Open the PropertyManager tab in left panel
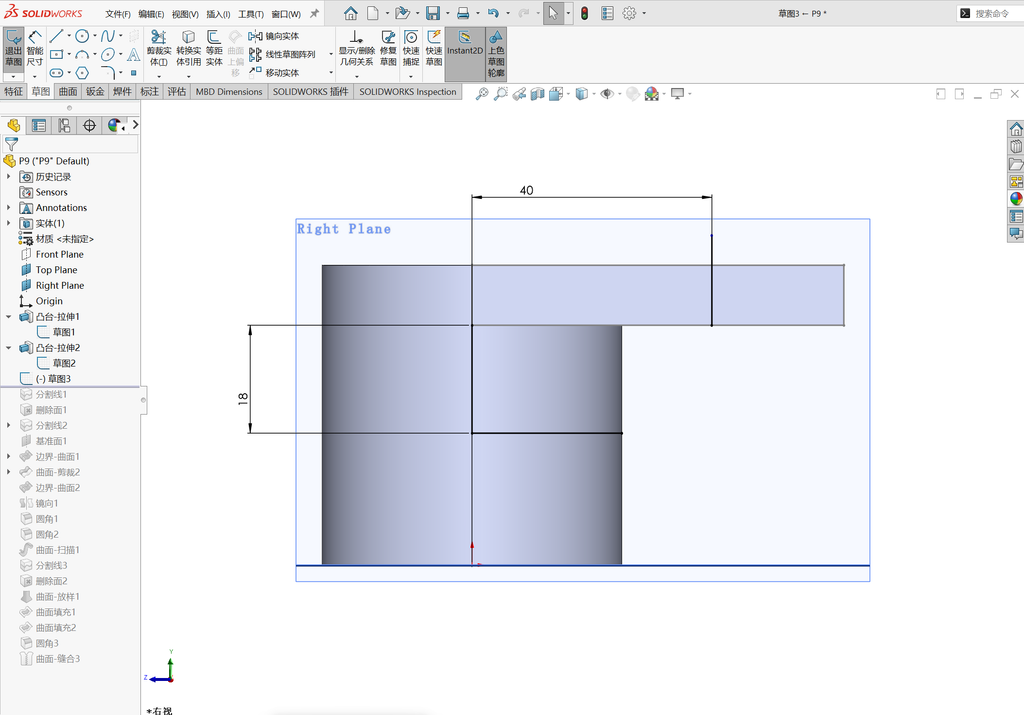The width and height of the screenshot is (1024, 715). (39, 125)
